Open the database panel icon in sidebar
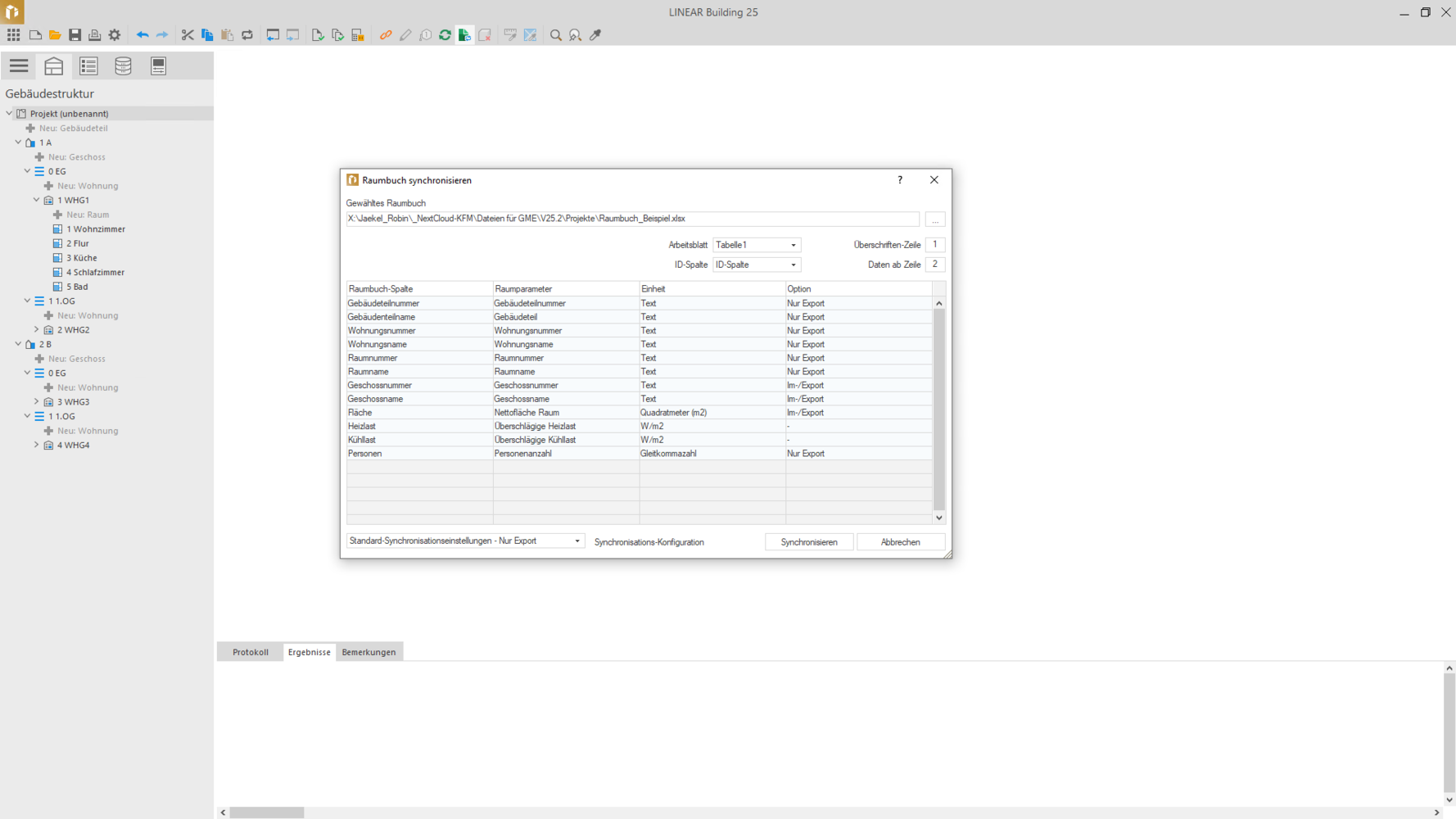The height and width of the screenshot is (819, 1456). (x=123, y=66)
